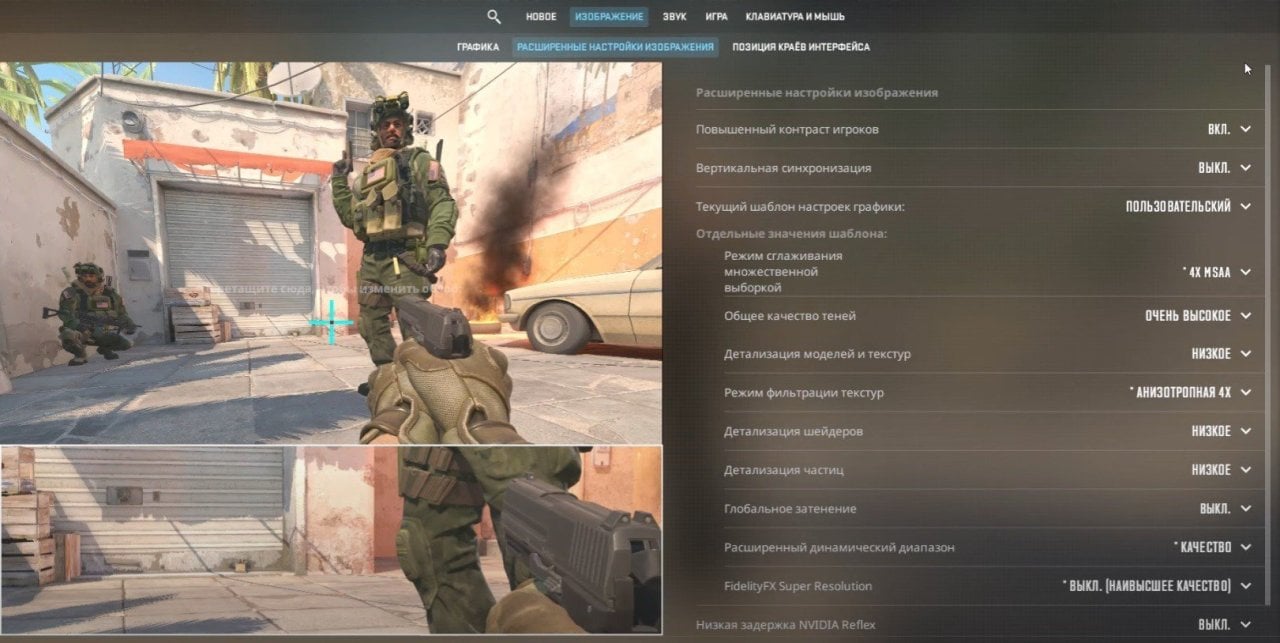Open the 4X MSAA anti-aliasing dropdown
The height and width of the screenshot is (643, 1280).
click(1215, 272)
